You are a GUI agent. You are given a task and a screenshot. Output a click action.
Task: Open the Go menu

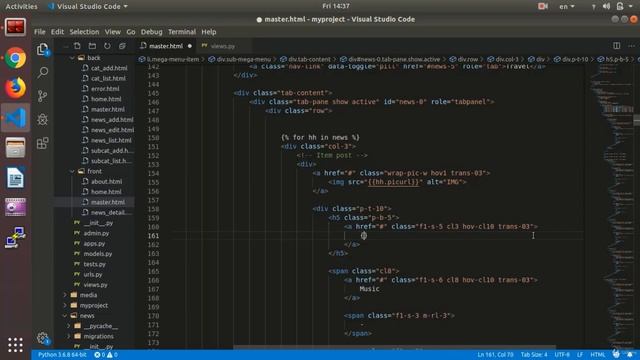click(x=131, y=32)
